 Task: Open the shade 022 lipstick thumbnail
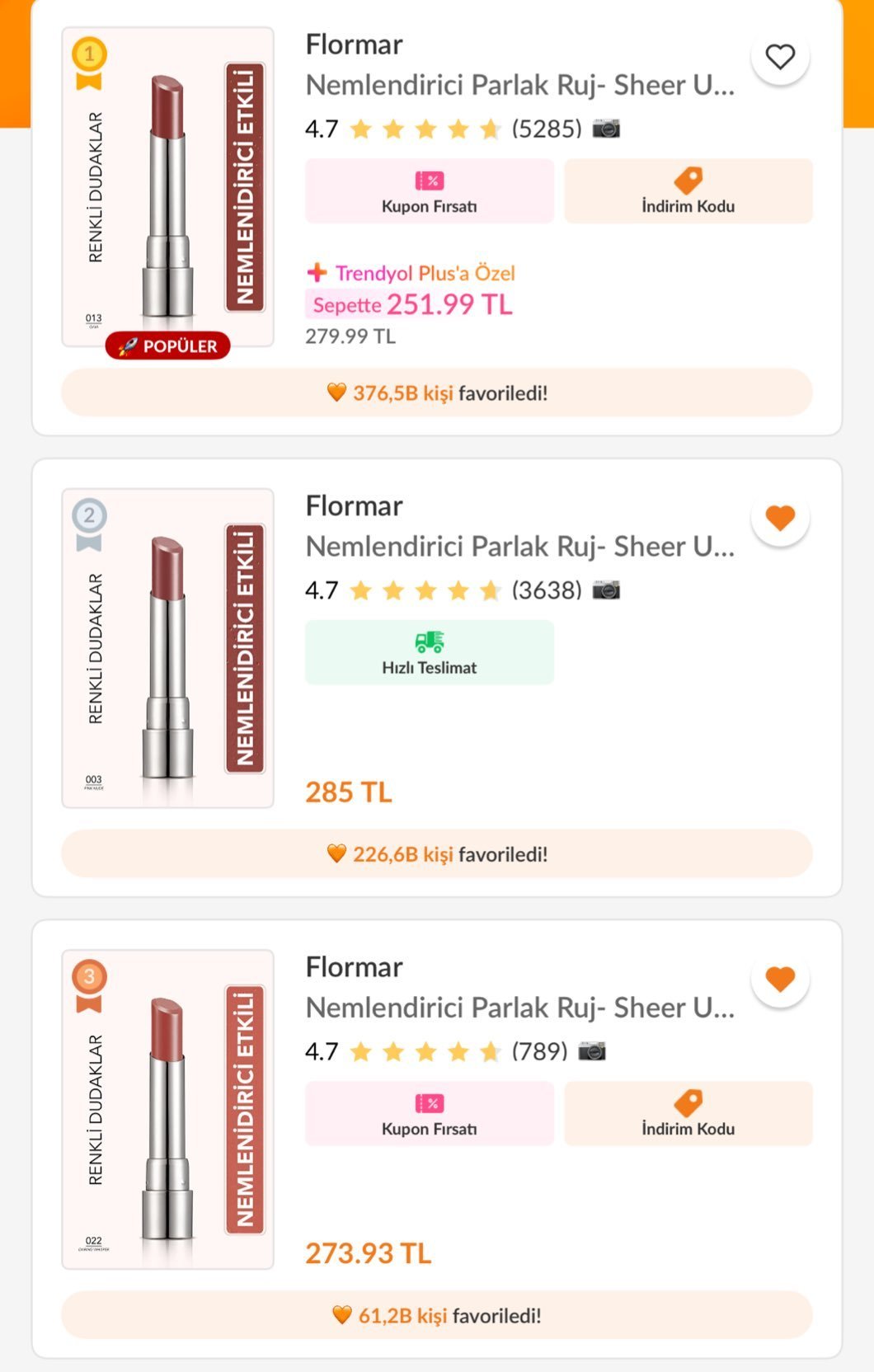click(x=167, y=1109)
